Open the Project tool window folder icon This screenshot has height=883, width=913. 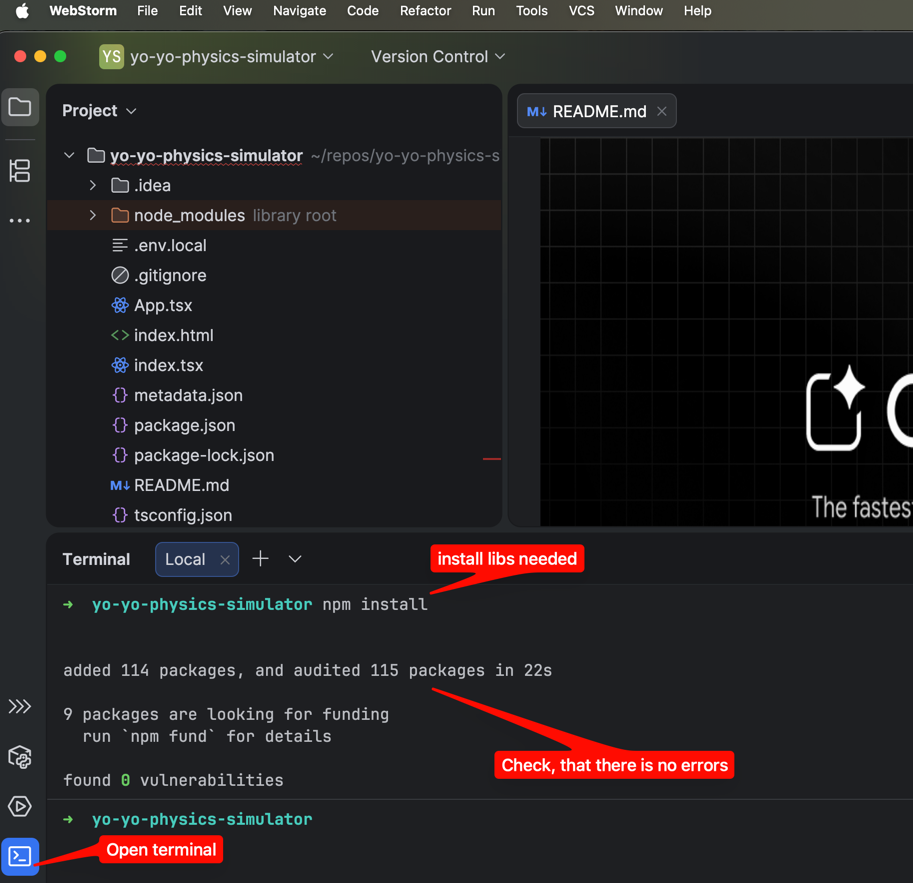tap(20, 107)
